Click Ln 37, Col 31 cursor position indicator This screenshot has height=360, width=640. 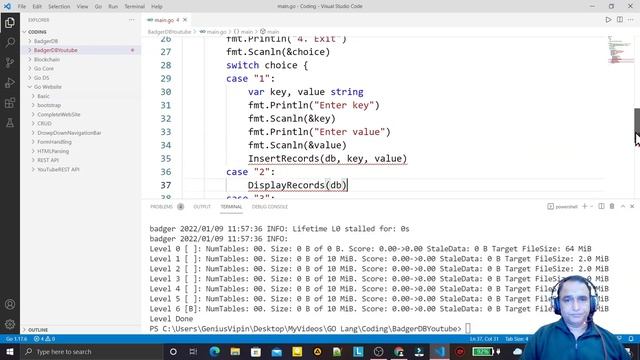pyautogui.click(x=484, y=339)
